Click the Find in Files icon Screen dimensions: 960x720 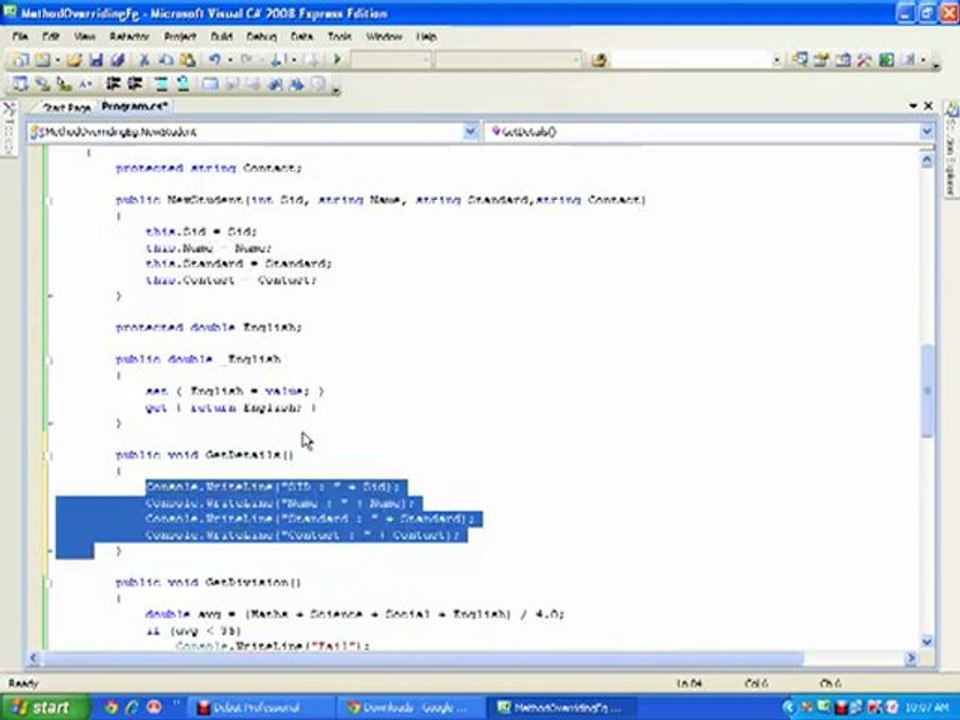[599, 59]
